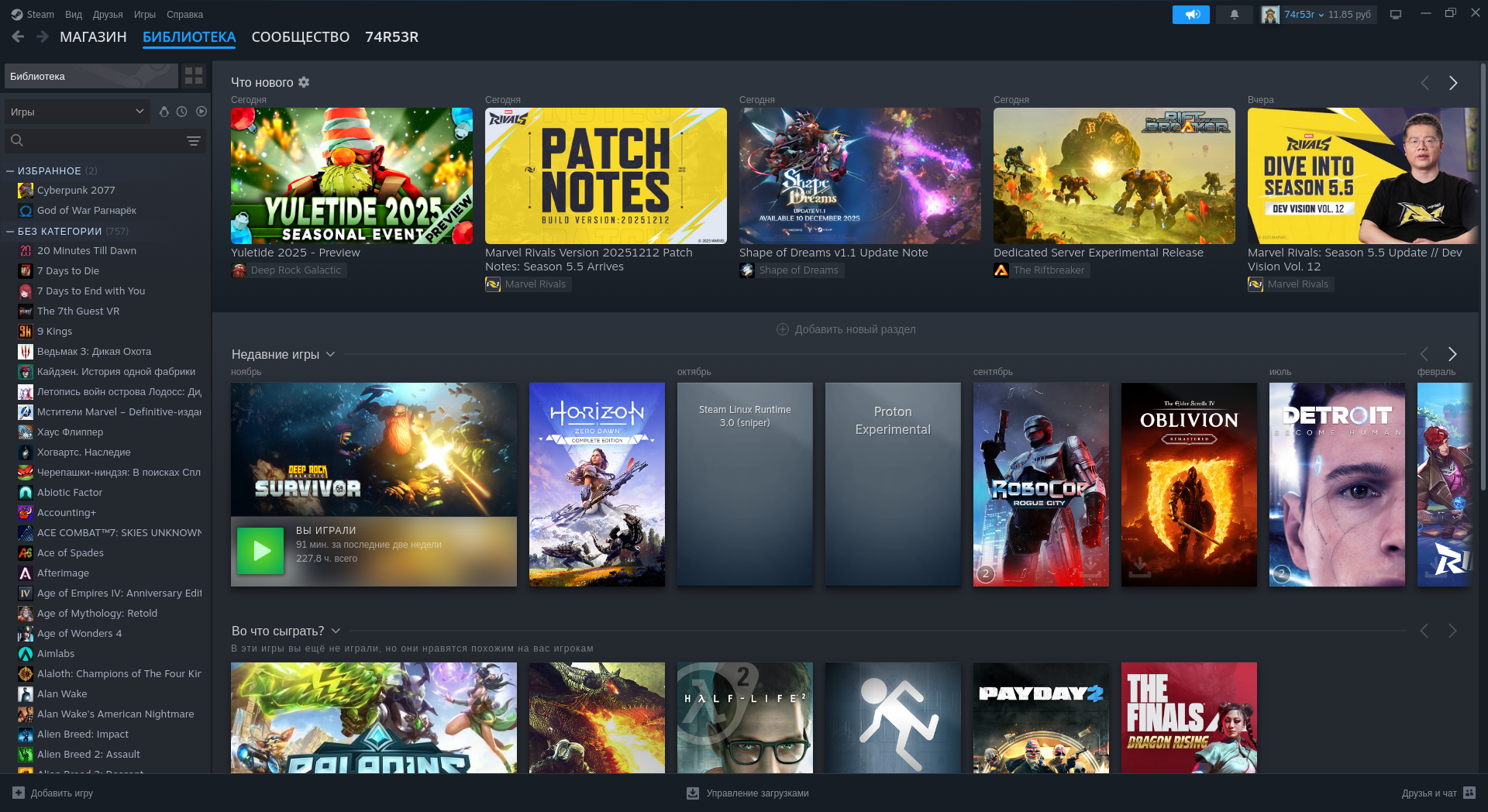Open the collections grid view icon
The image size is (1488, 812).
coord(194,76)
